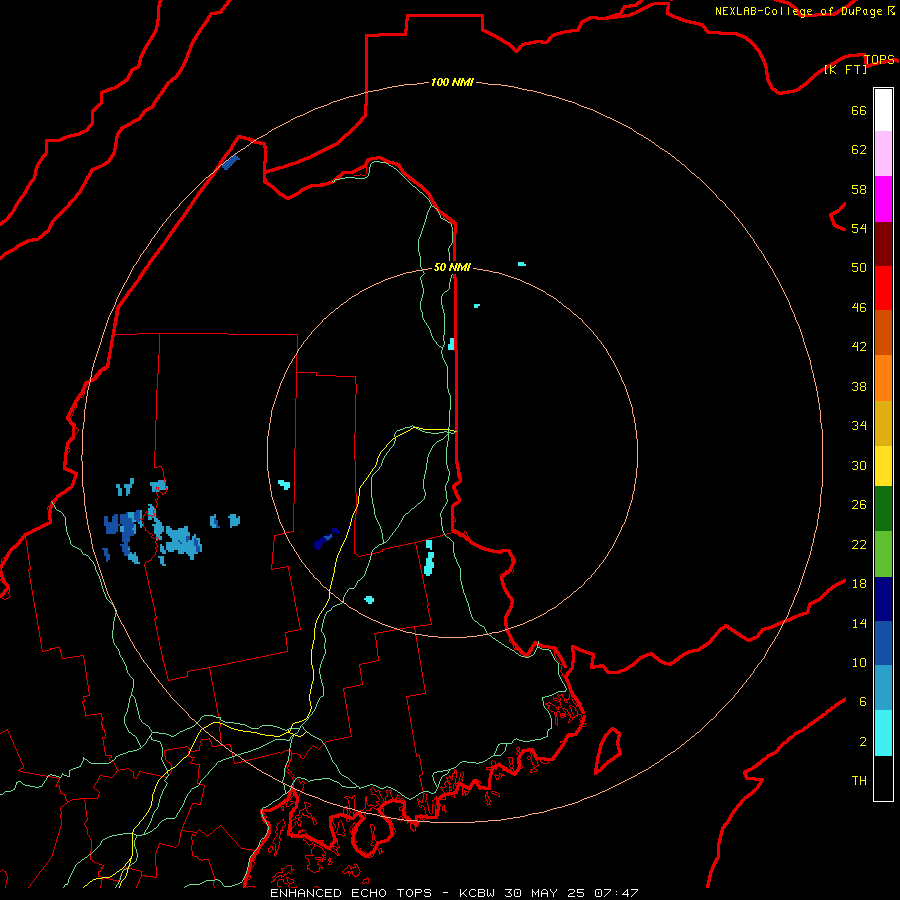Click the TOPS legend title
900x900 pixels.
click(879, 59)
